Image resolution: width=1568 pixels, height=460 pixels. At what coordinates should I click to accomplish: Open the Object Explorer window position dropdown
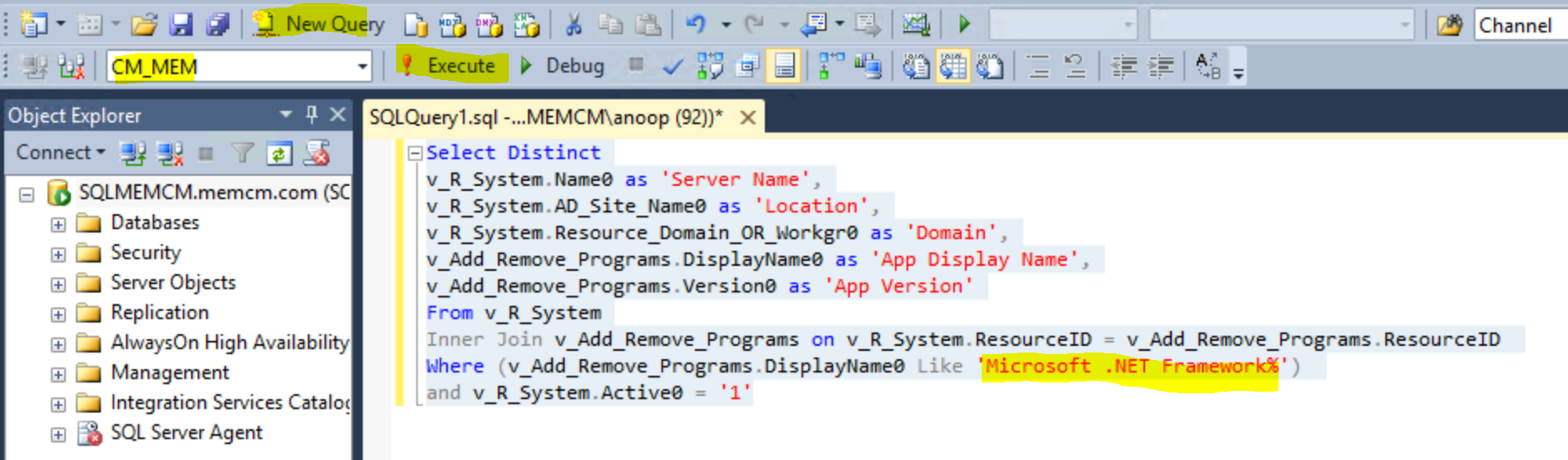tap(286, 114)
